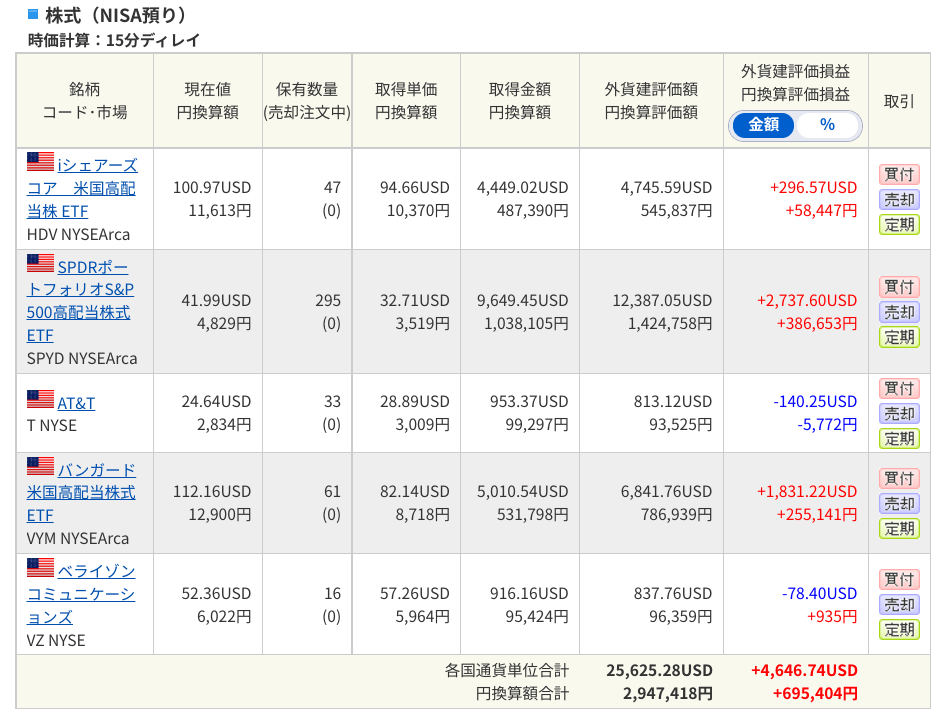Click the US flag icon beside AT&T
Screen dimensions: 942x717
pos(40,399)
